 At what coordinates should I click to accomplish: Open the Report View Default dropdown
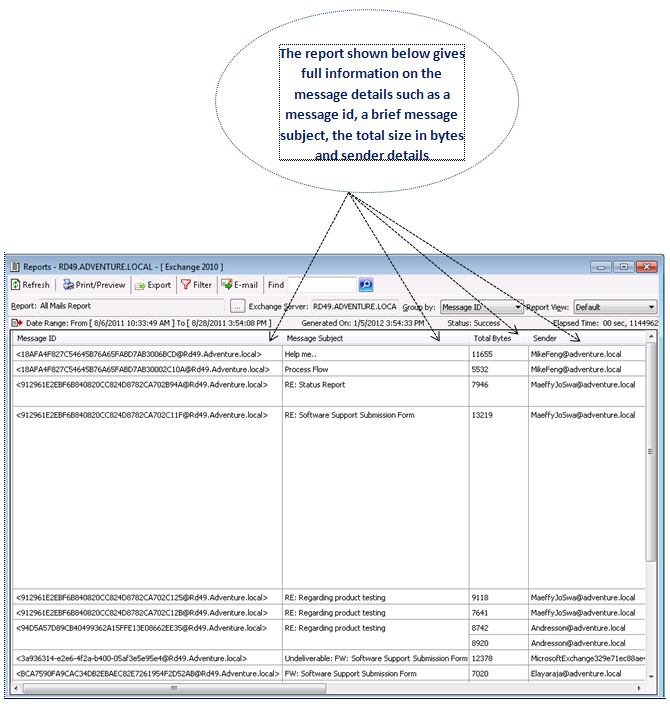(x=615, y=307)
